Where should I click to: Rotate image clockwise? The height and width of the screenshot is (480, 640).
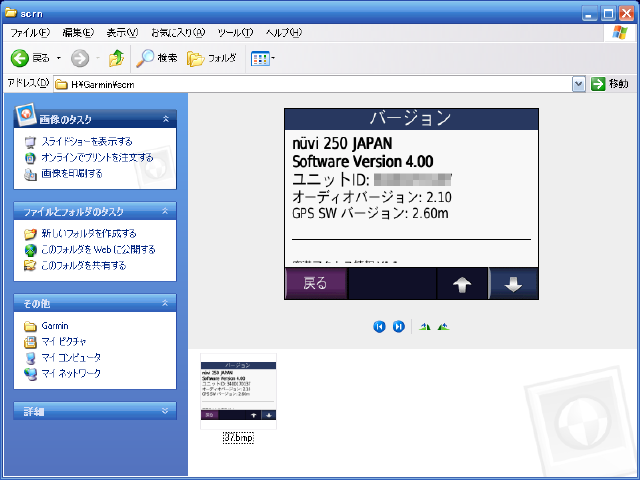tap(425, 327)
